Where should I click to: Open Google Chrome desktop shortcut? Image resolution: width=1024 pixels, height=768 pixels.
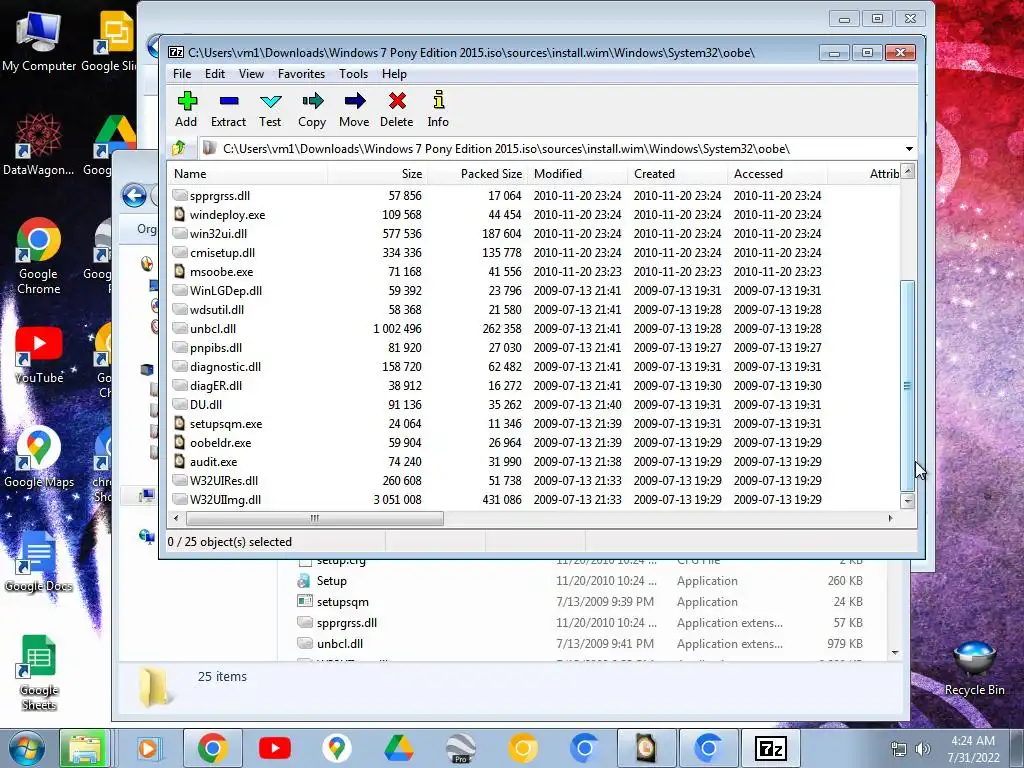(39, 256)
